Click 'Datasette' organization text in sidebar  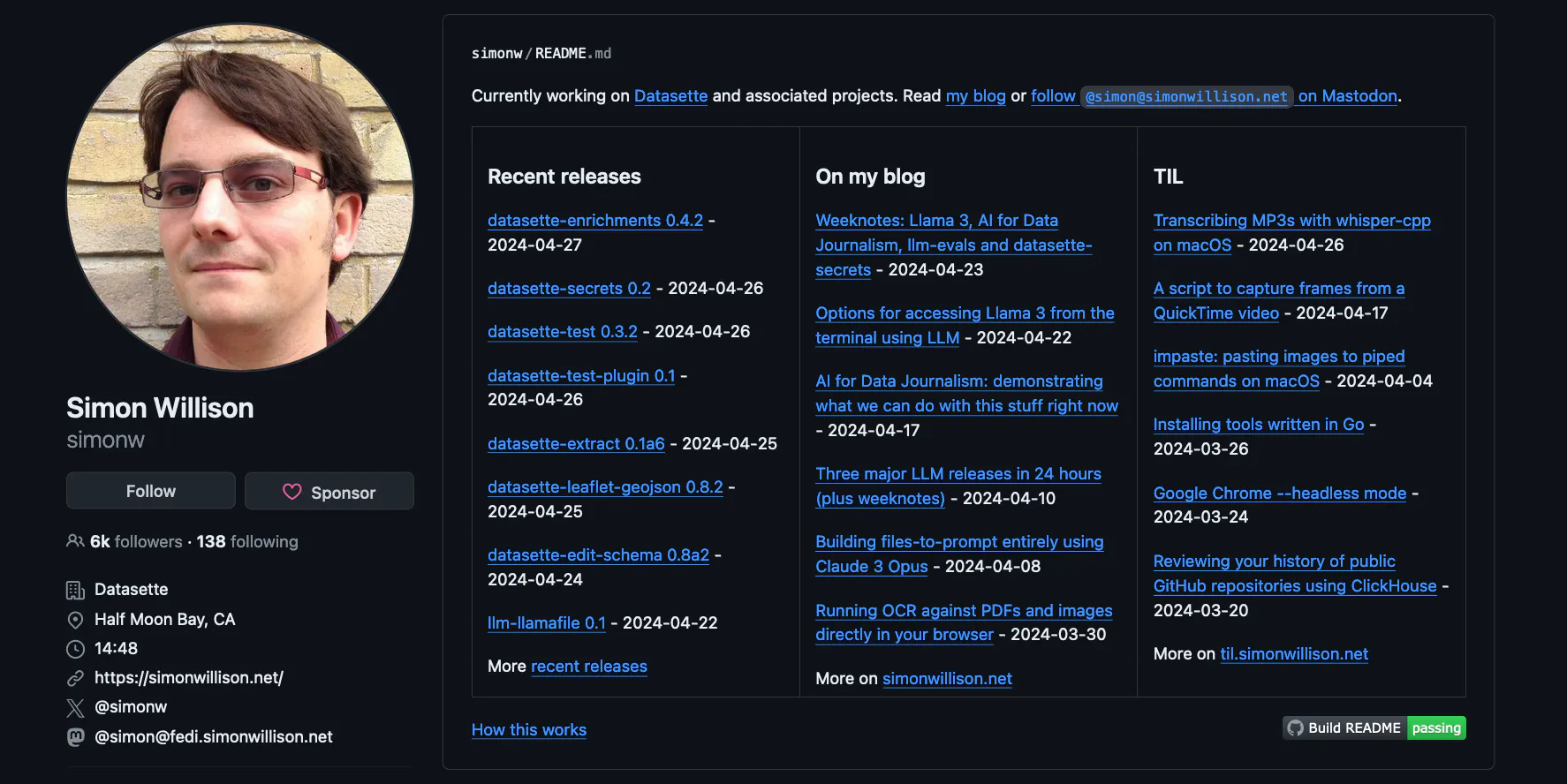[x=131, y=590]
